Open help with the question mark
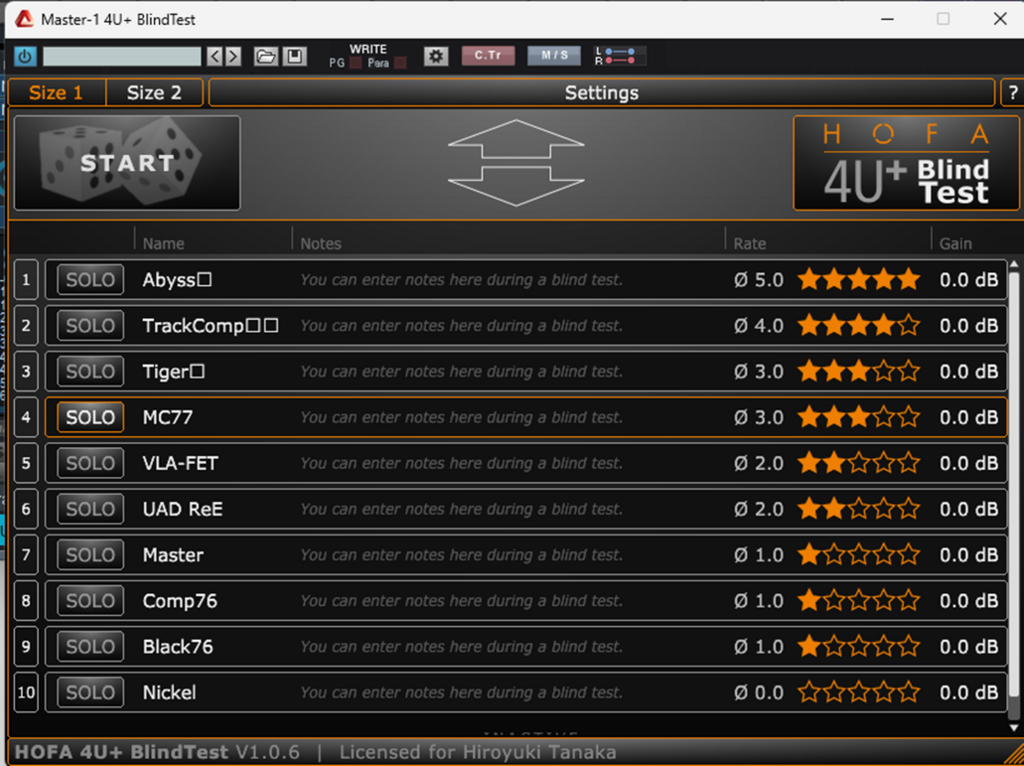The height and width of the screenshot is (766, 1024). tap(1013, 93)
